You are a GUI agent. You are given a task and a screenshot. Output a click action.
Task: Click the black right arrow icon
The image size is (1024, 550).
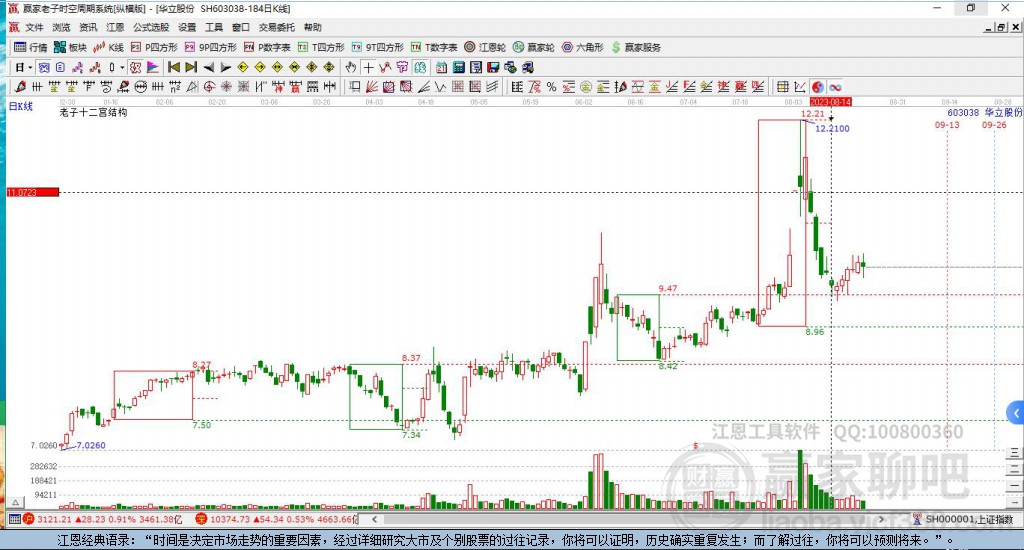(225, 67)
